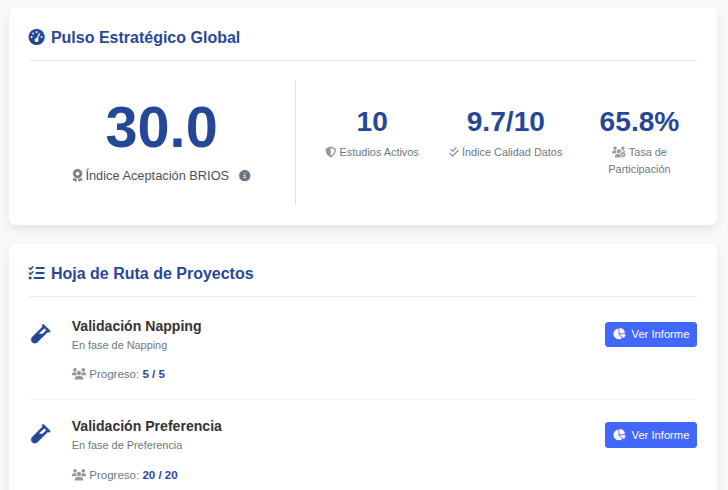Viewport: 728px width, 490px height.
Task: Click the 65.8% participation value
Action: coord(639,122)
